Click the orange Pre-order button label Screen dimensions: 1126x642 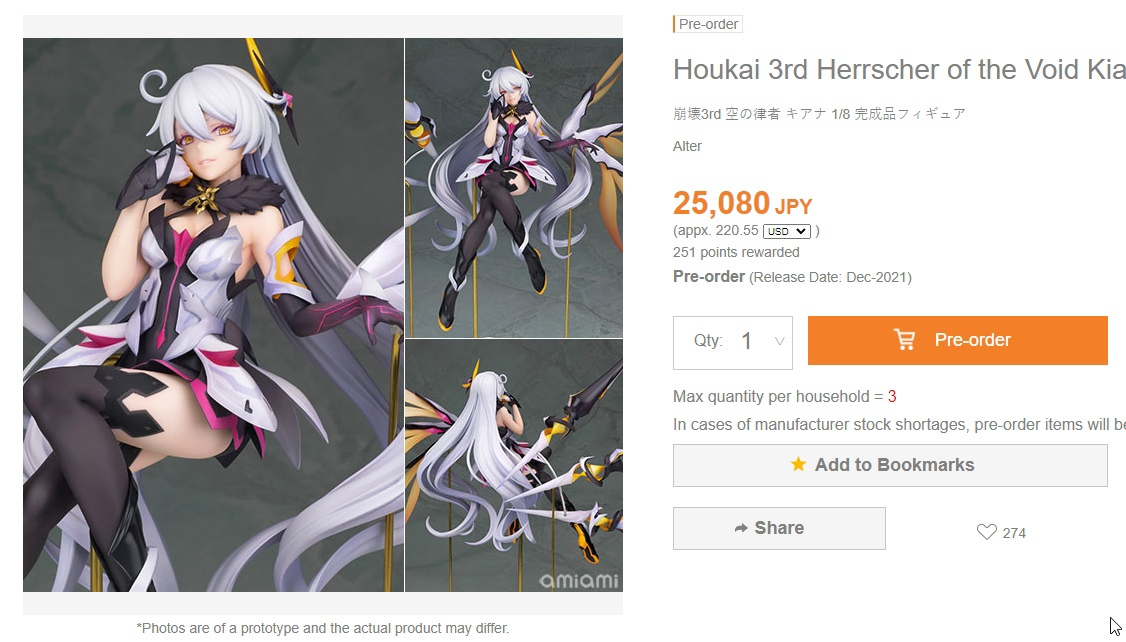(972, 340)
